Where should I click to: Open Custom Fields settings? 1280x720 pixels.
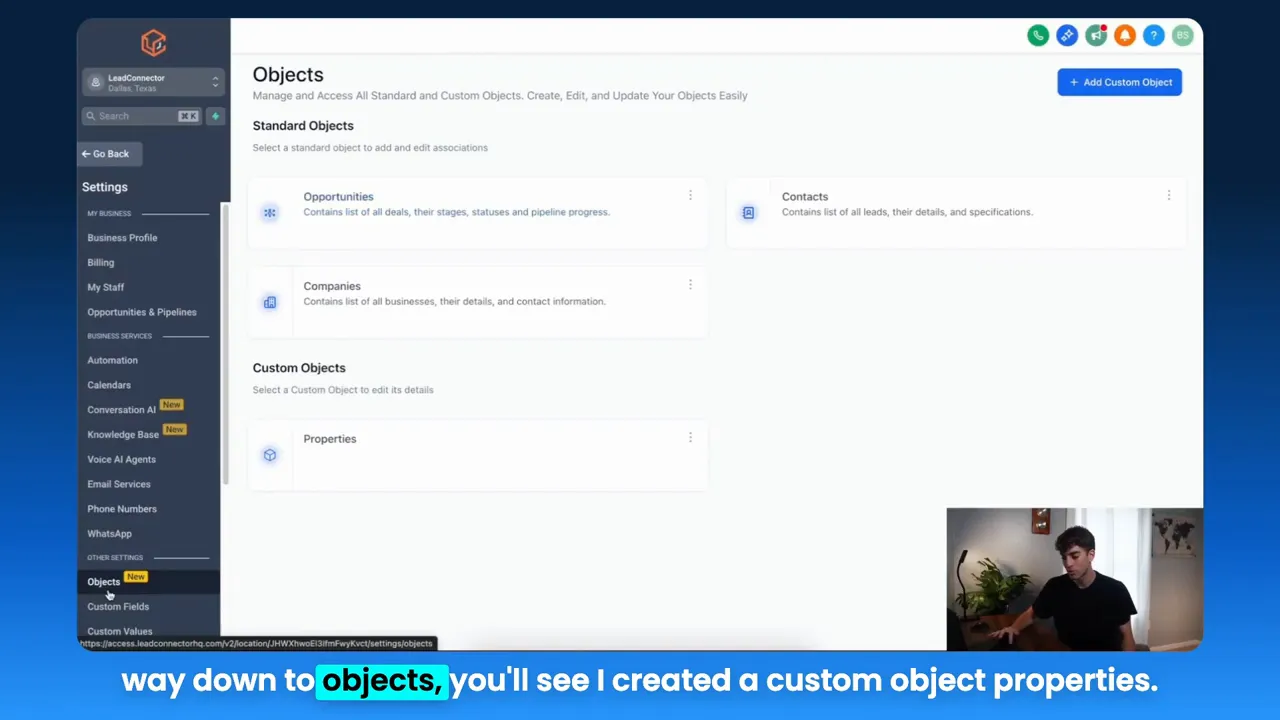tap(118, 607)
